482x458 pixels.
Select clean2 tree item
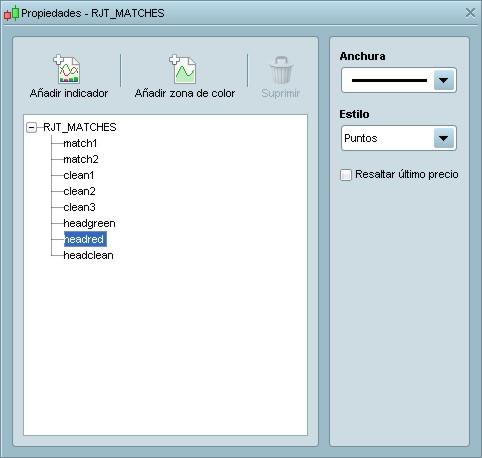coord(79,191)
